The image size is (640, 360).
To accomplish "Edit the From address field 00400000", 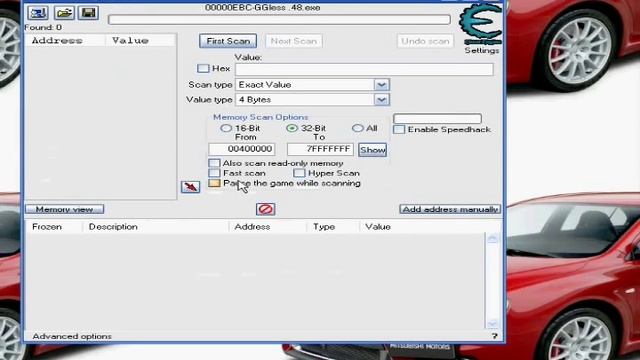I will [242, 149].
